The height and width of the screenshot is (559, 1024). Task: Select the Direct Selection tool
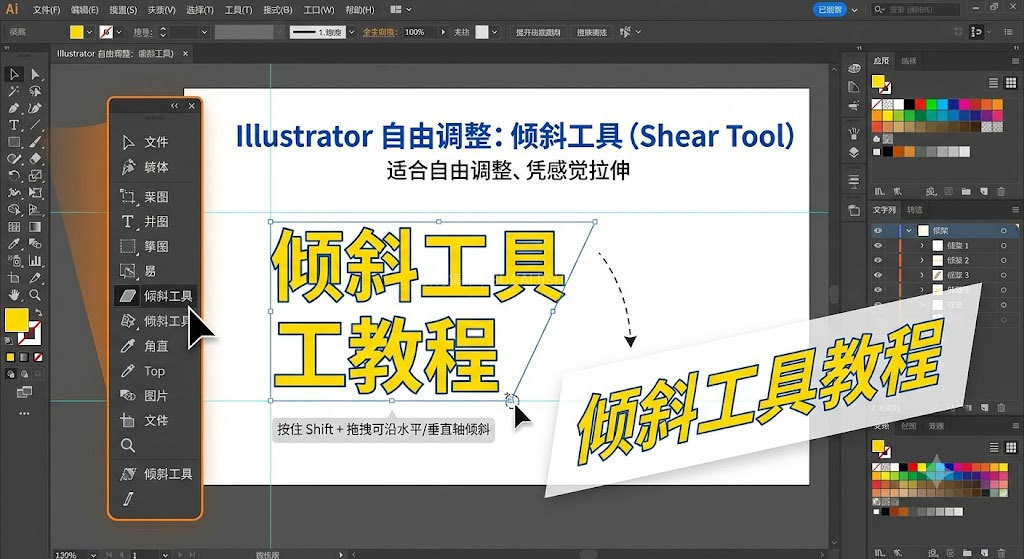[x=35, y=74]
